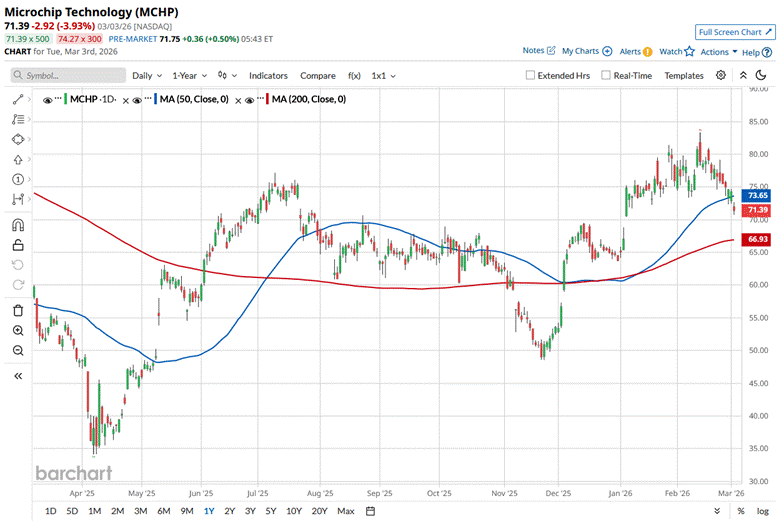
Task: Open the Indicators menu
Action: coord(268,75)
